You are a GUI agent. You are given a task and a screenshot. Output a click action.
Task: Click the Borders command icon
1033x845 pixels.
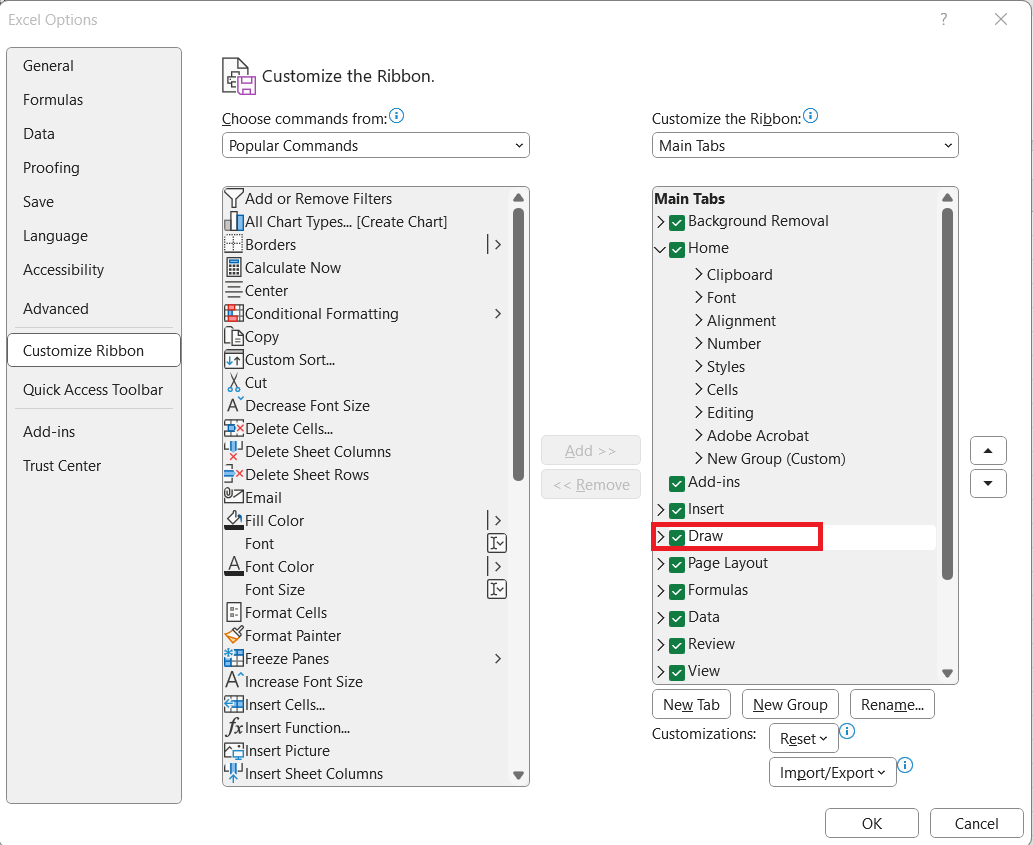234,244
